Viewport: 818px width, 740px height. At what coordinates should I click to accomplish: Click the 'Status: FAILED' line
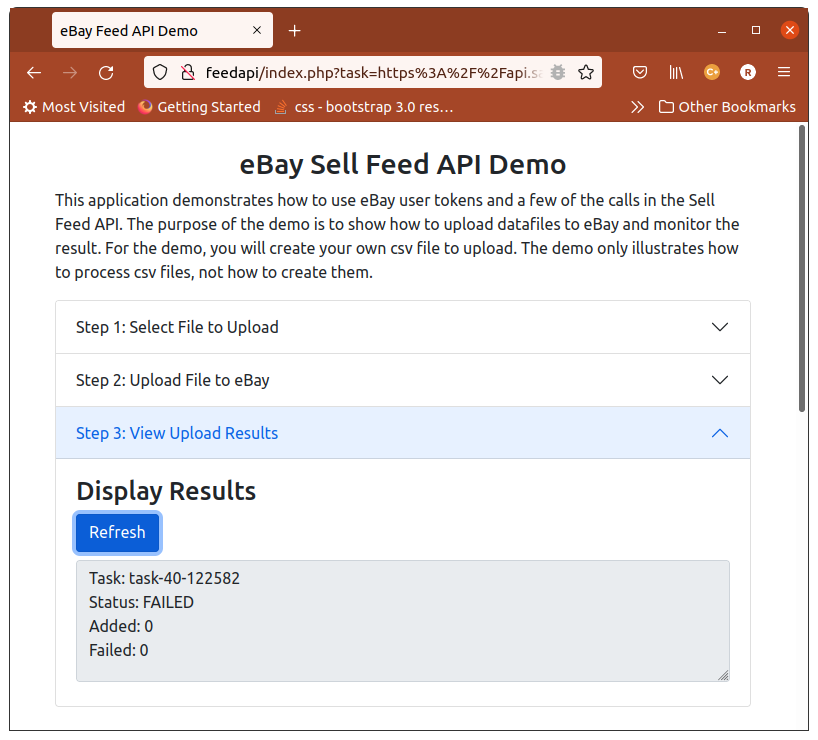(x=141, y=602)
